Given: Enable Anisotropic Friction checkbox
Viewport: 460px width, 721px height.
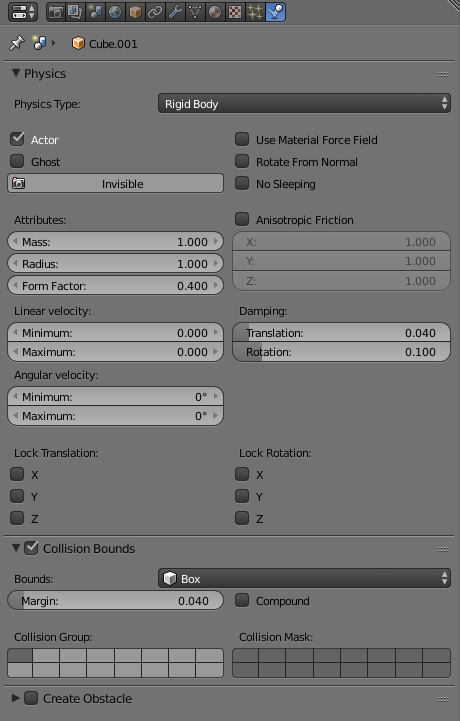Looking at the screenshot, I should coord(242,219).
